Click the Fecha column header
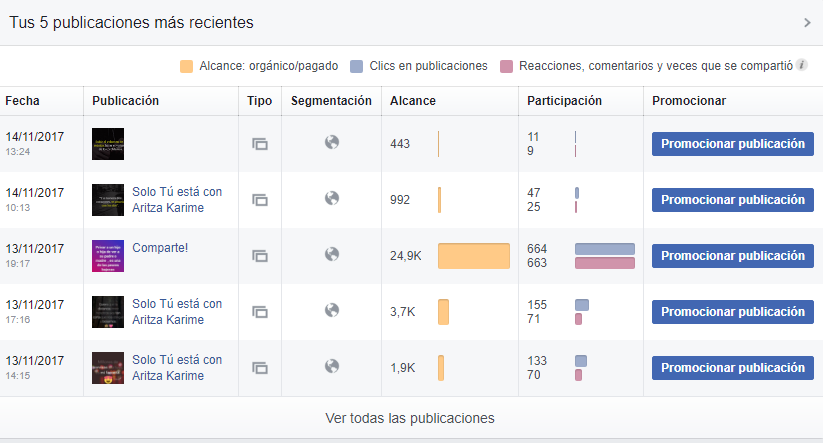The image size is (823, 443). tap(22, 101)
